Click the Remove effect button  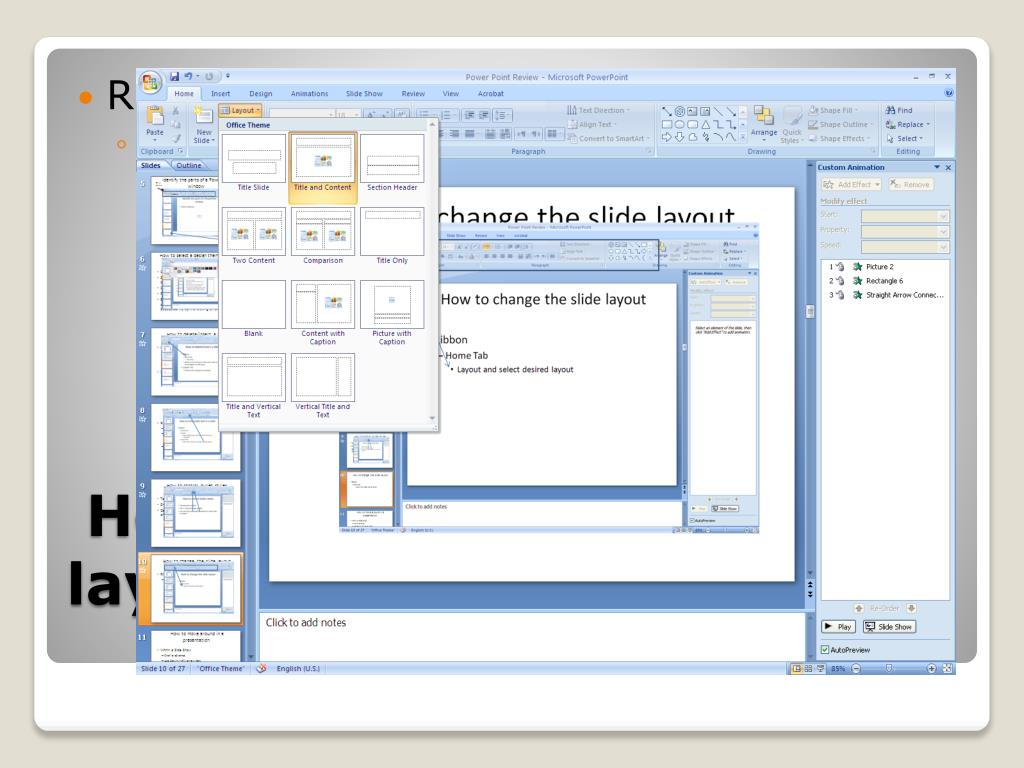(x=910, y=185)
